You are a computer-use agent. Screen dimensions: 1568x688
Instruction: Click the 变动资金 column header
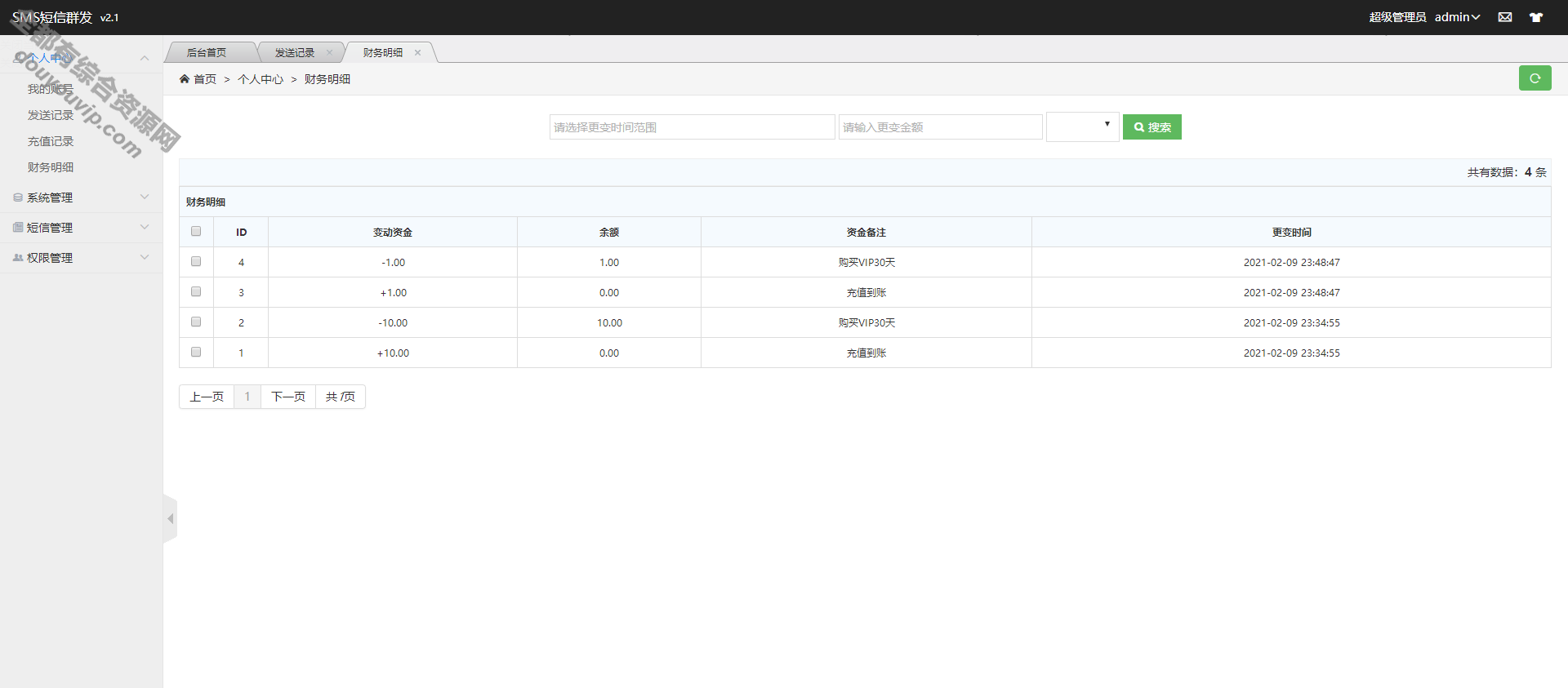click(x=393, y=233)
